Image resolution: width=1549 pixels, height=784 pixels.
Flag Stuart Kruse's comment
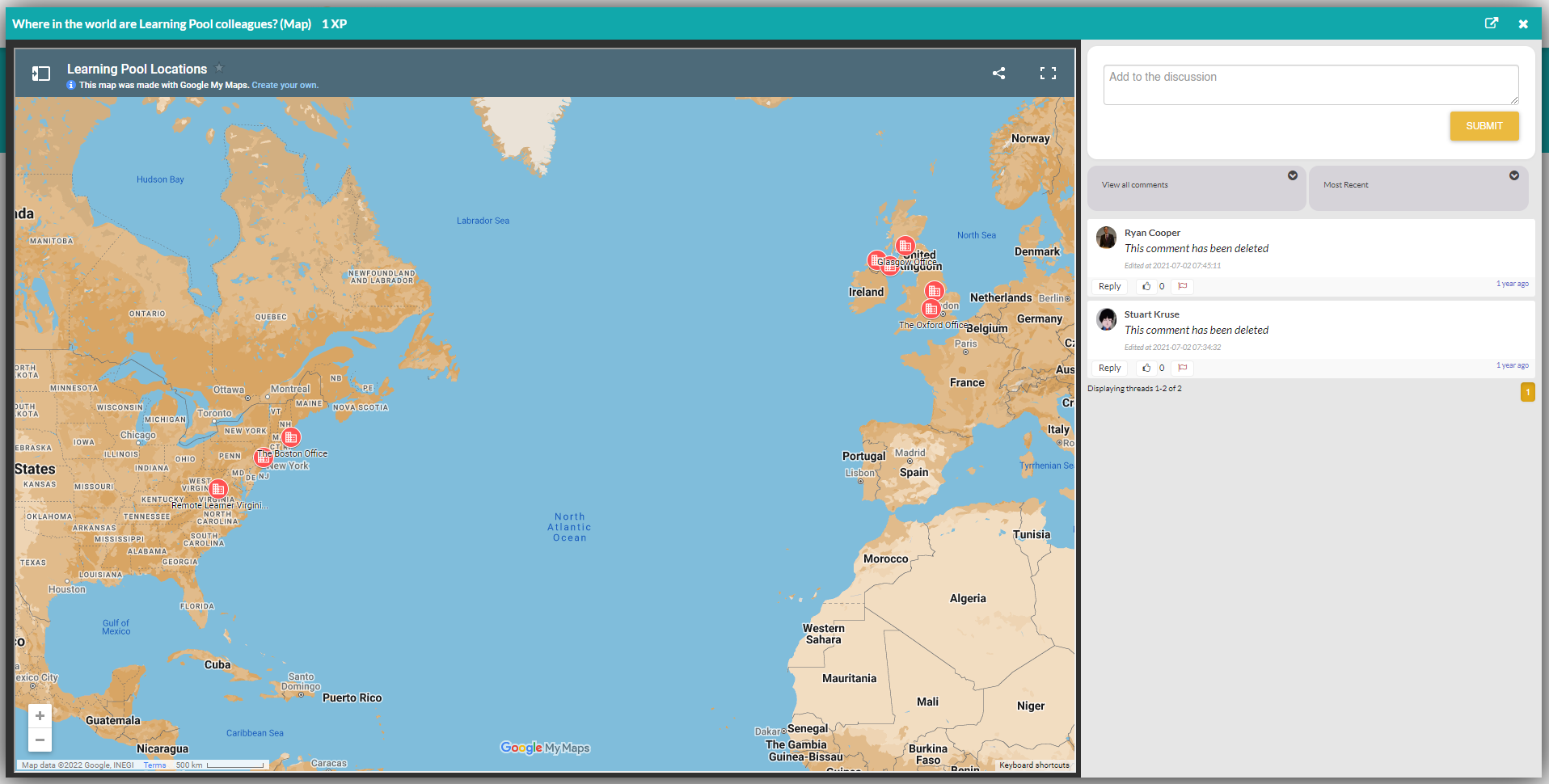tap(1183, 368)
